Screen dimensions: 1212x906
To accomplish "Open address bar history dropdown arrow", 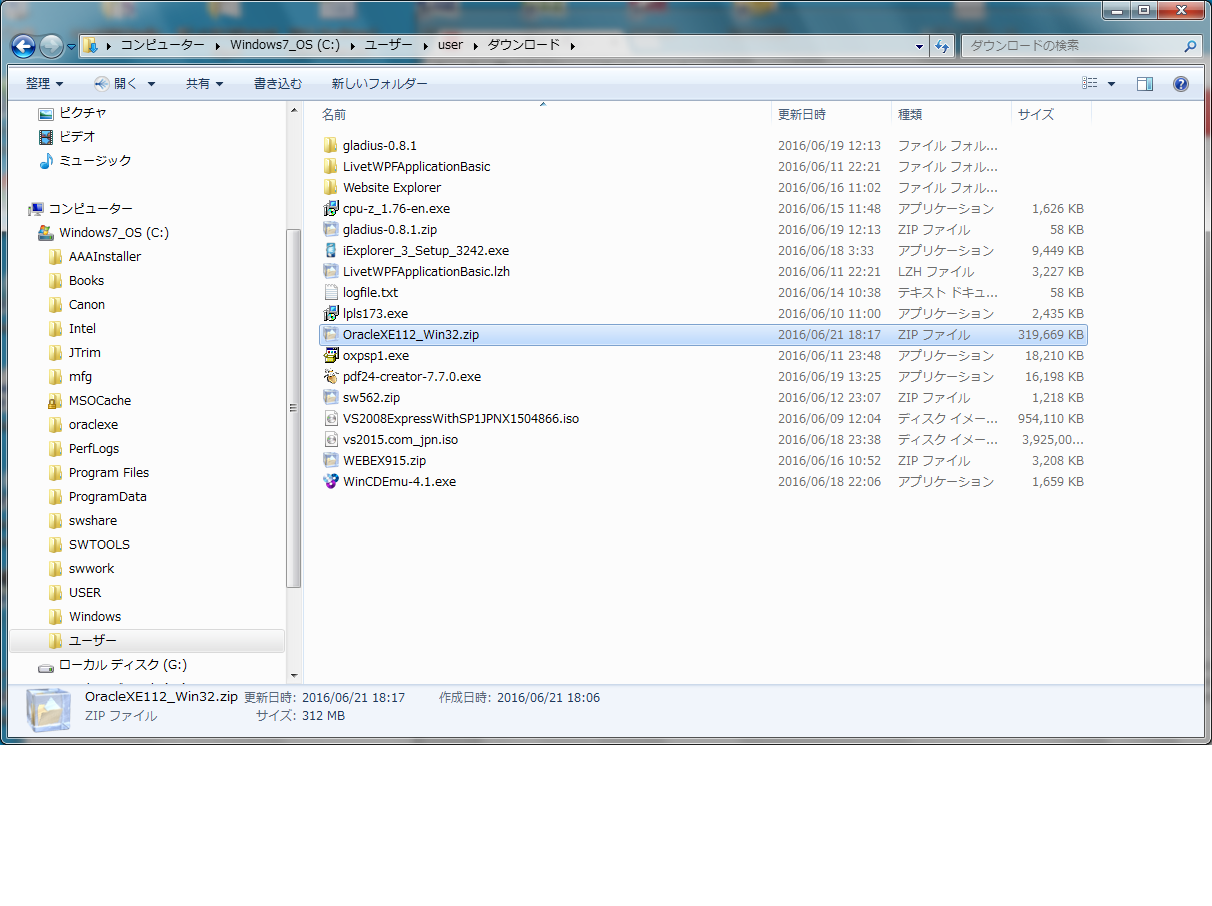I will (x=920, y=46).
